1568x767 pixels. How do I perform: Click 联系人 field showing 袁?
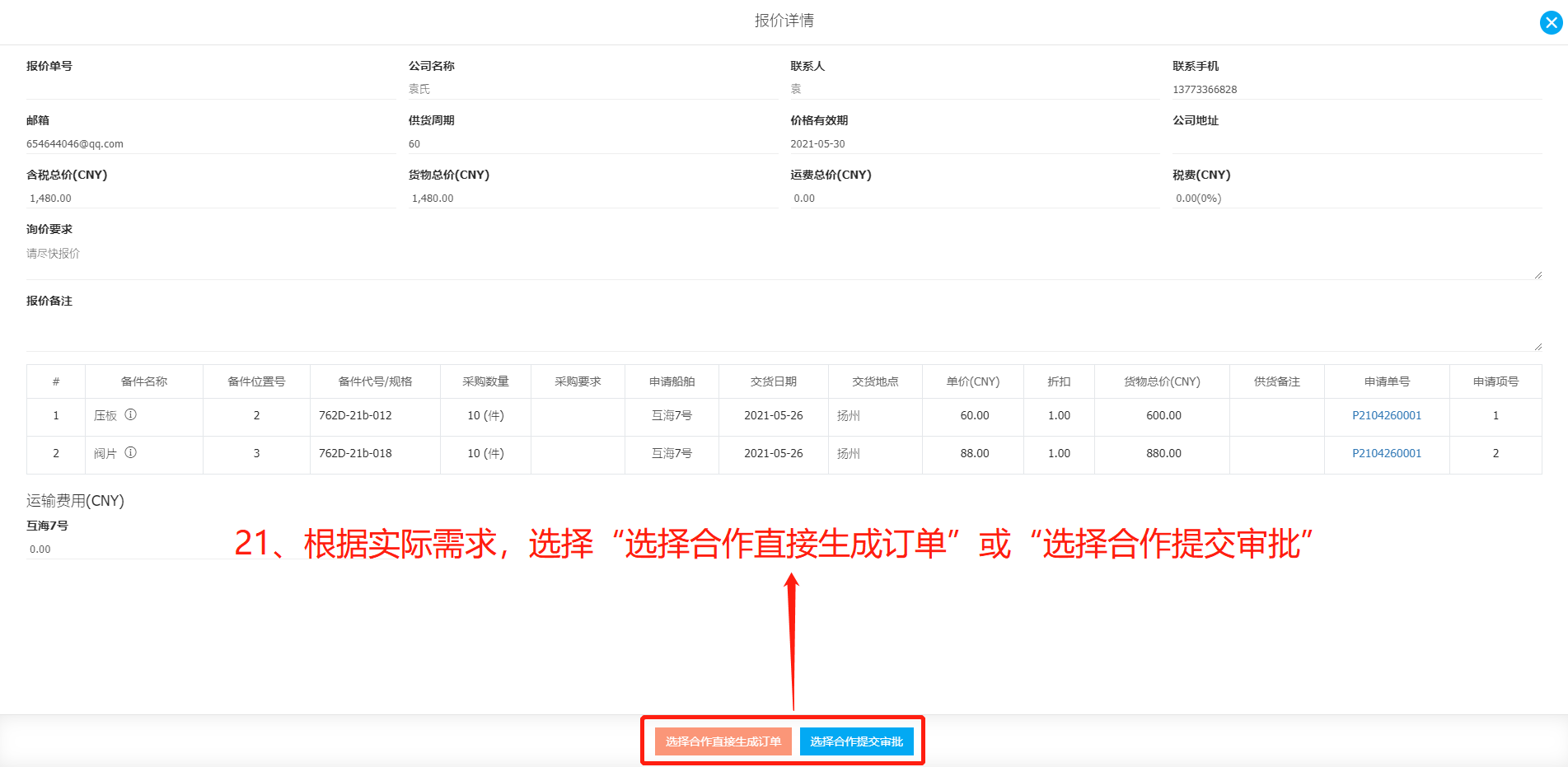pyautogui.click(x=975, y=89)
